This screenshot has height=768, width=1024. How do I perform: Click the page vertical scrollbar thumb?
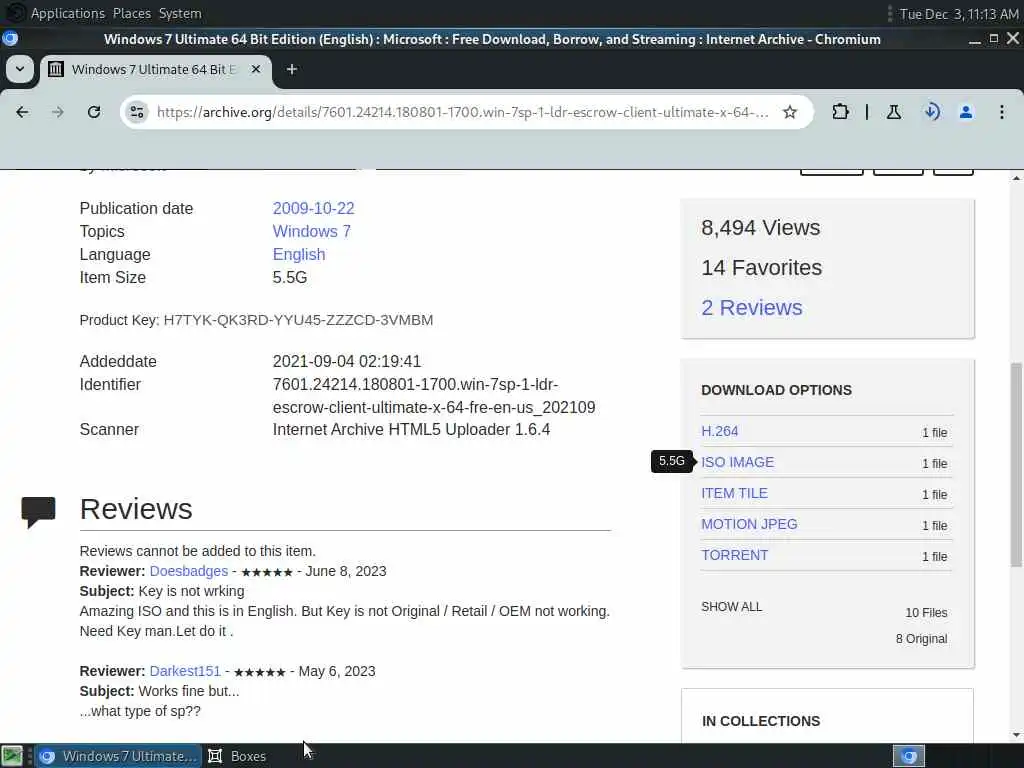point(1016,464)
